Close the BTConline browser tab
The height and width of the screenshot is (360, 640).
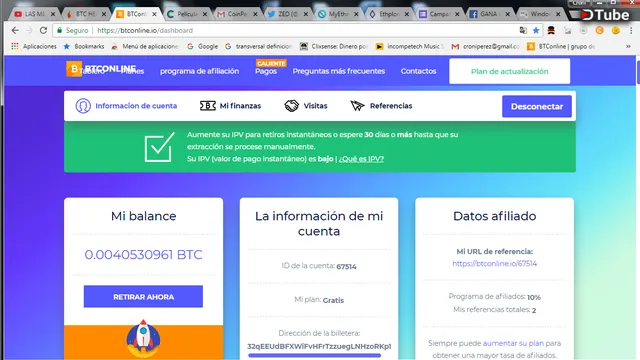click(154, 14)
